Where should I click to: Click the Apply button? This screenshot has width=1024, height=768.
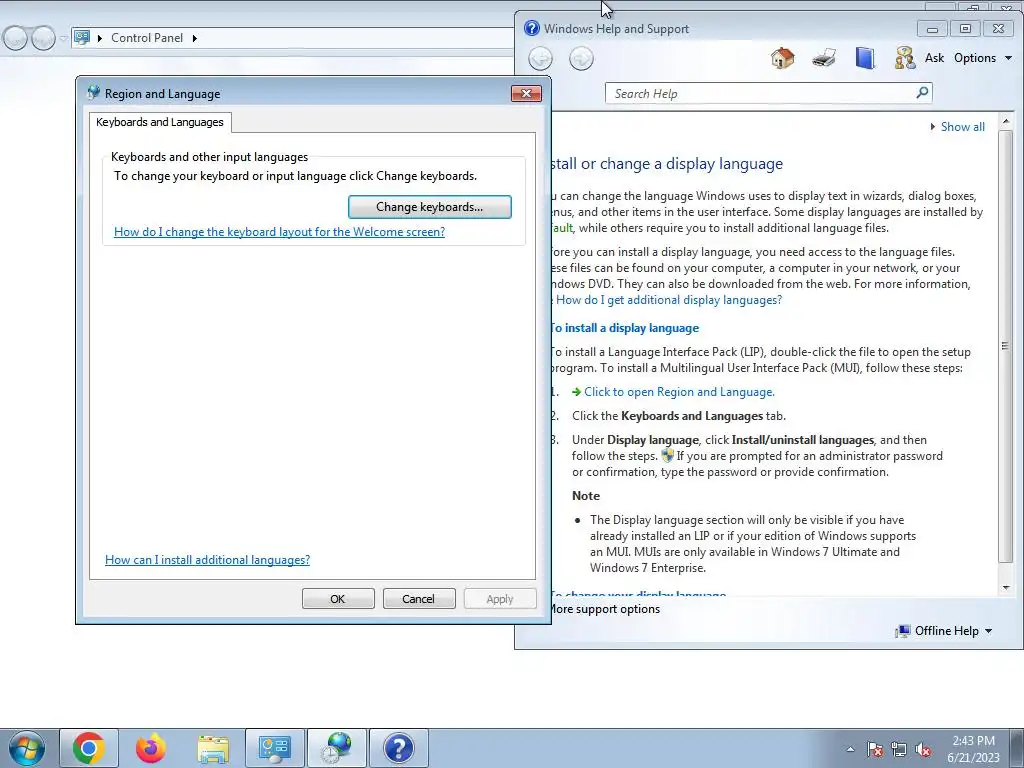500,599
